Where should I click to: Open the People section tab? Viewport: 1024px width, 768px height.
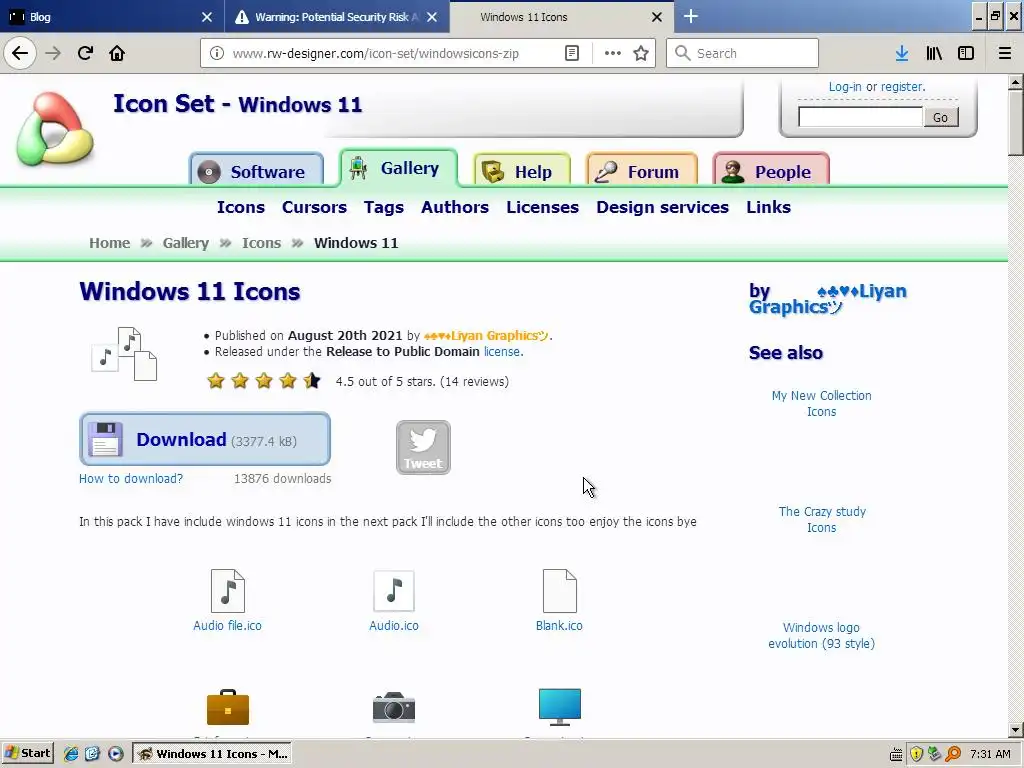[771, 169]
